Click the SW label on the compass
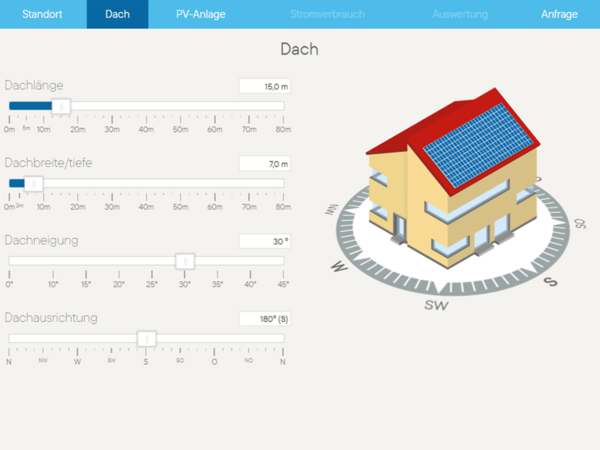Image resolution: width=600 pixels, height=450 pixels. (x=436, y=305)
